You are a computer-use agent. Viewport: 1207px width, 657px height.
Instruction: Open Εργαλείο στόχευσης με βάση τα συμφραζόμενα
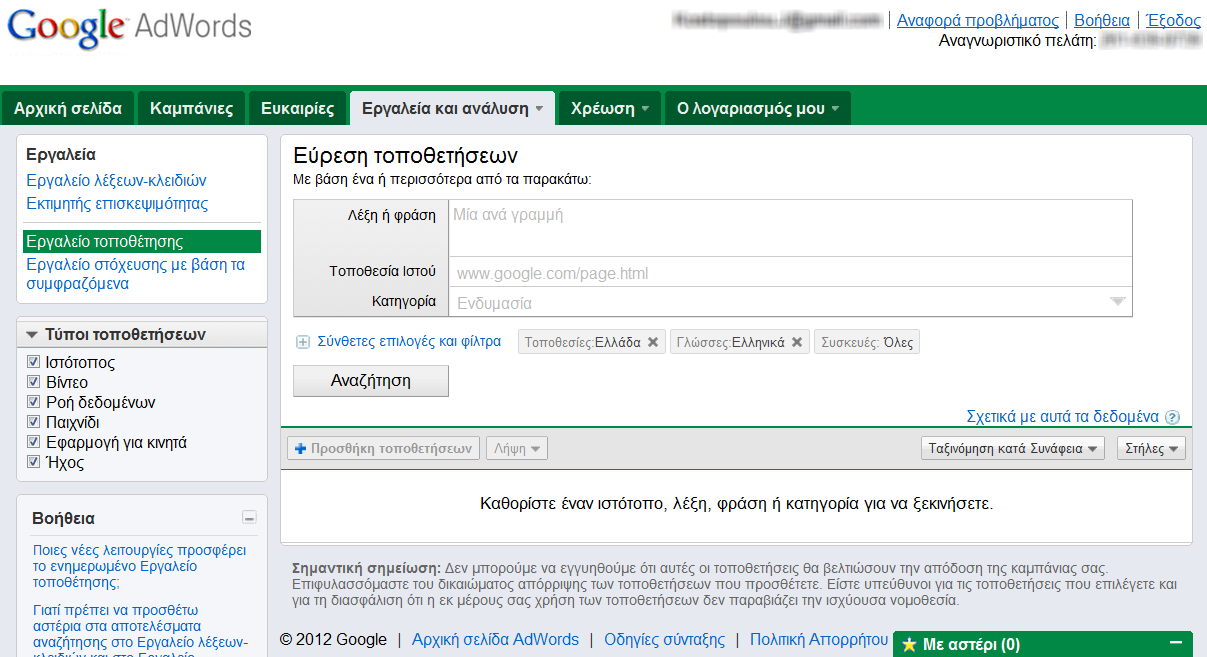pyautogui.click(x=135, y=274)
